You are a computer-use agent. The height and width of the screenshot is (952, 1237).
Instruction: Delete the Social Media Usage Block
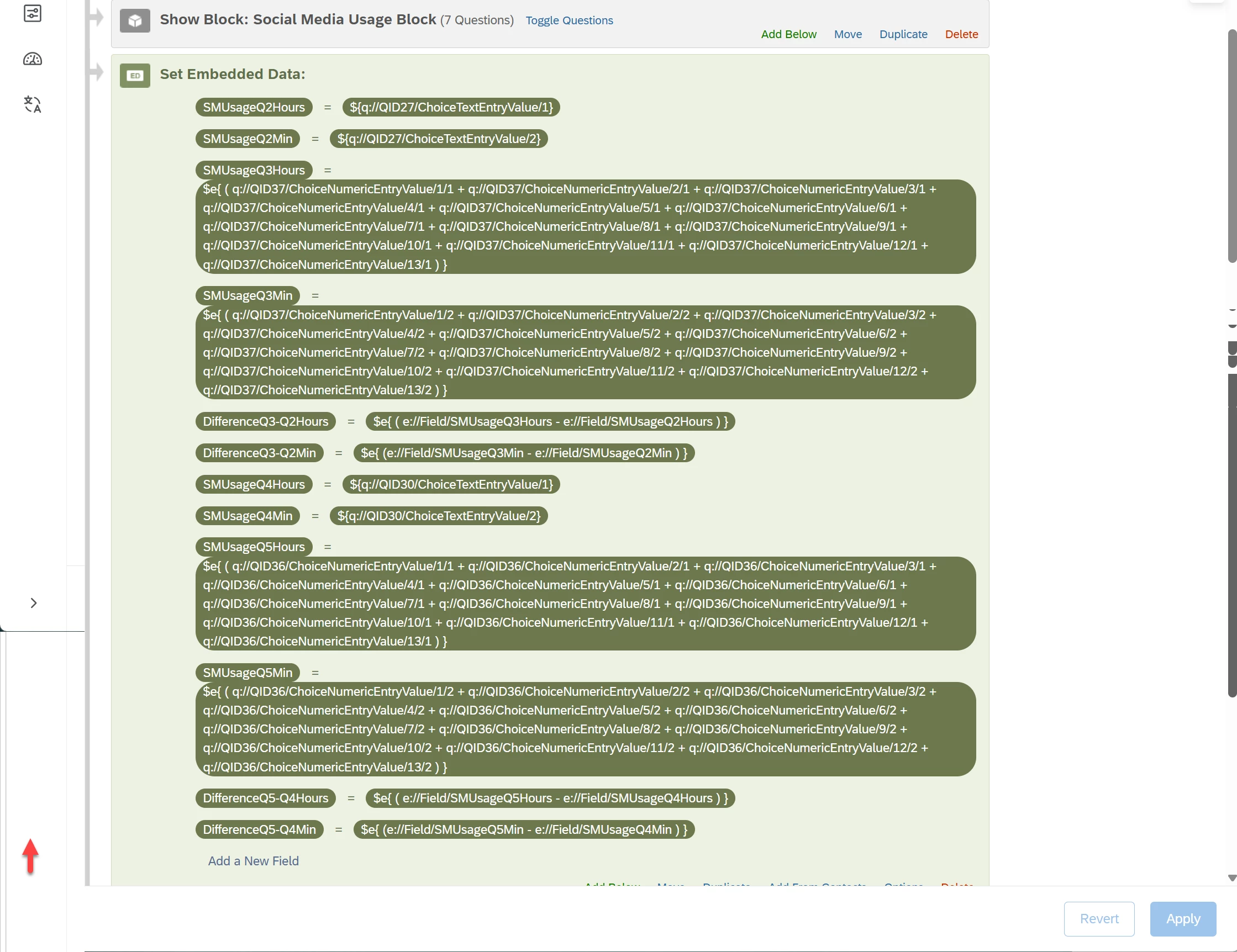[x=961, y=34]
